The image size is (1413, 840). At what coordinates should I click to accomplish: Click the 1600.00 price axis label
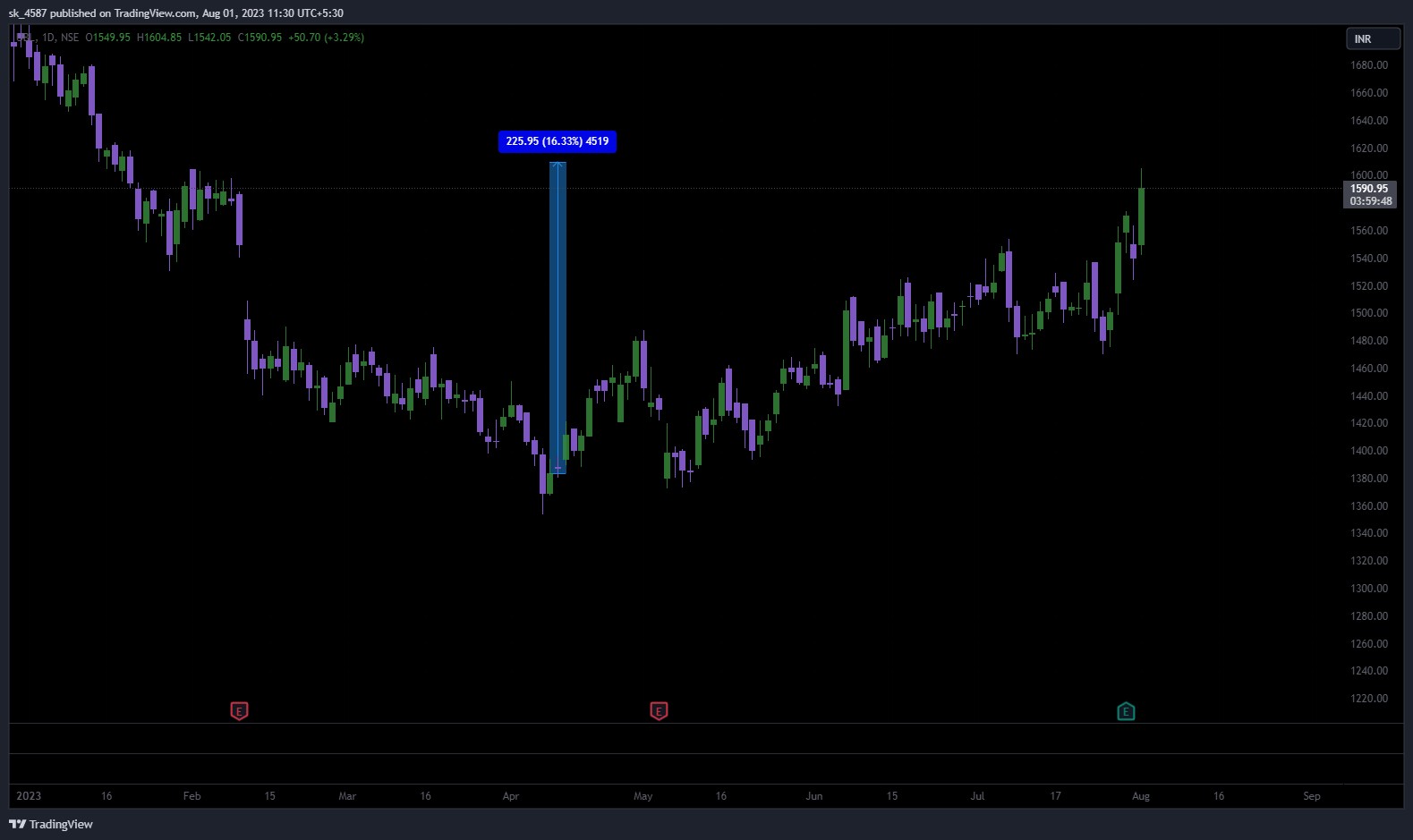(x=1369, y=175)
